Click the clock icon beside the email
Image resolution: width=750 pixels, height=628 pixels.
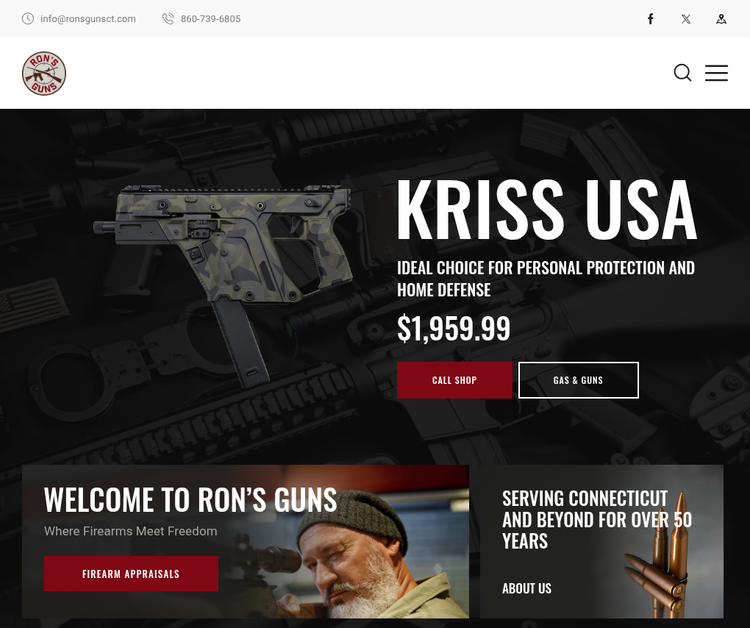tap(28, 19)
